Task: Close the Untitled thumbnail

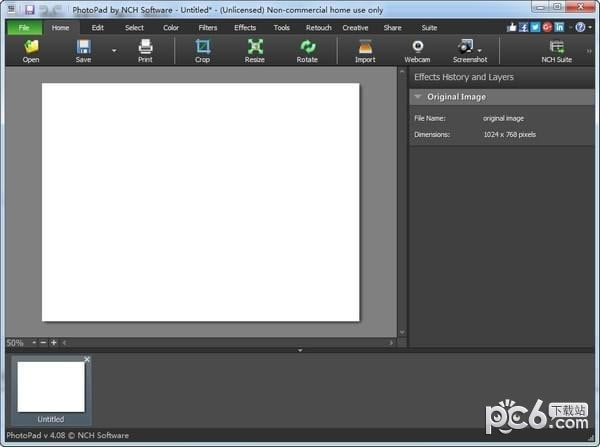Action: [87, 359]
